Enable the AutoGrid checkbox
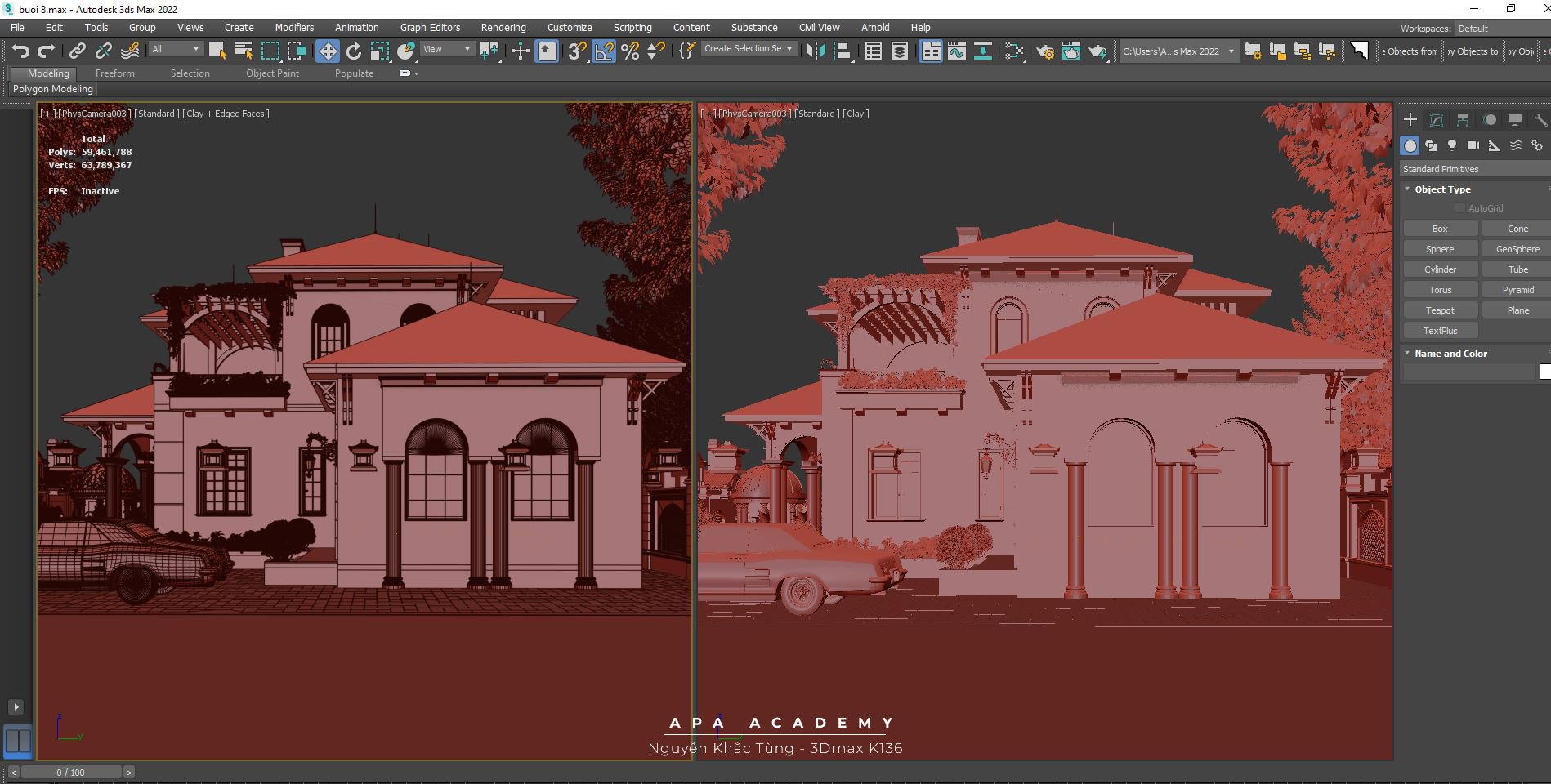Screen dimensions: 1551x784 1460,208
